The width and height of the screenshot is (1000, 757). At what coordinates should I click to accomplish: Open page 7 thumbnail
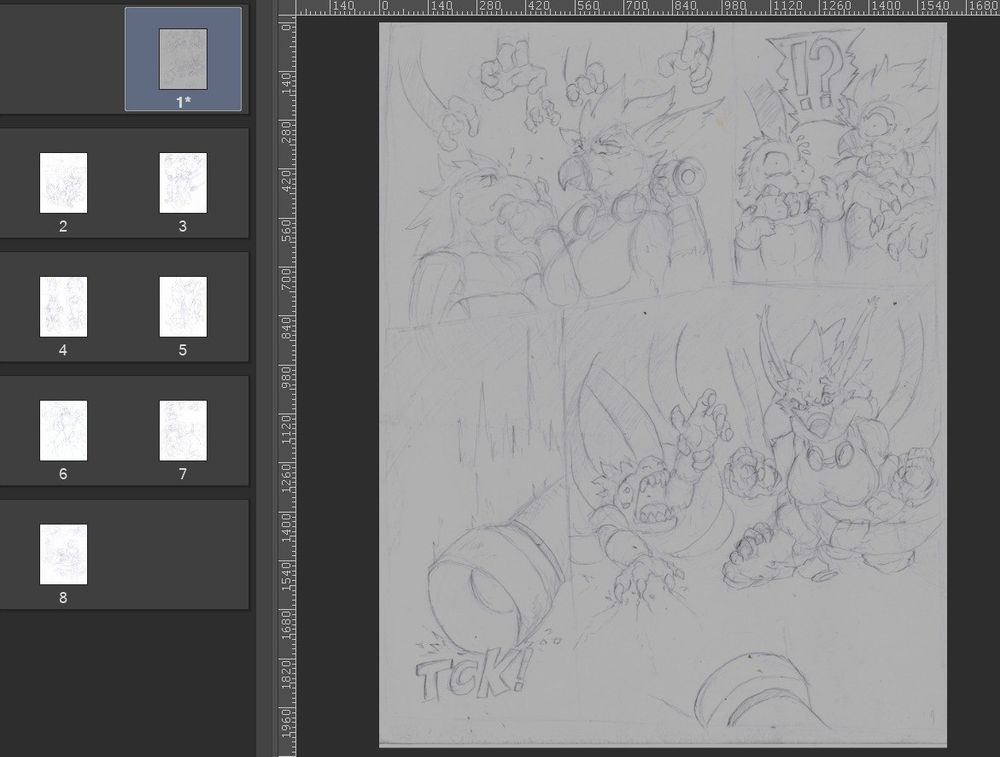pos(183,430)
